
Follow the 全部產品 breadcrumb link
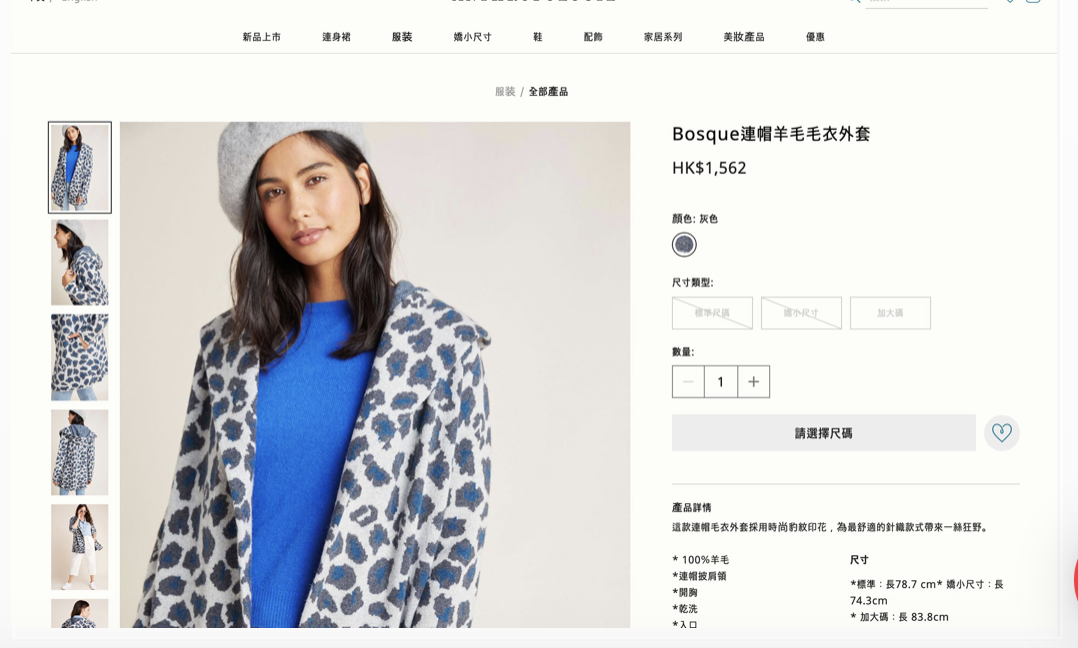pyautogui.click(x=548, y=91)
